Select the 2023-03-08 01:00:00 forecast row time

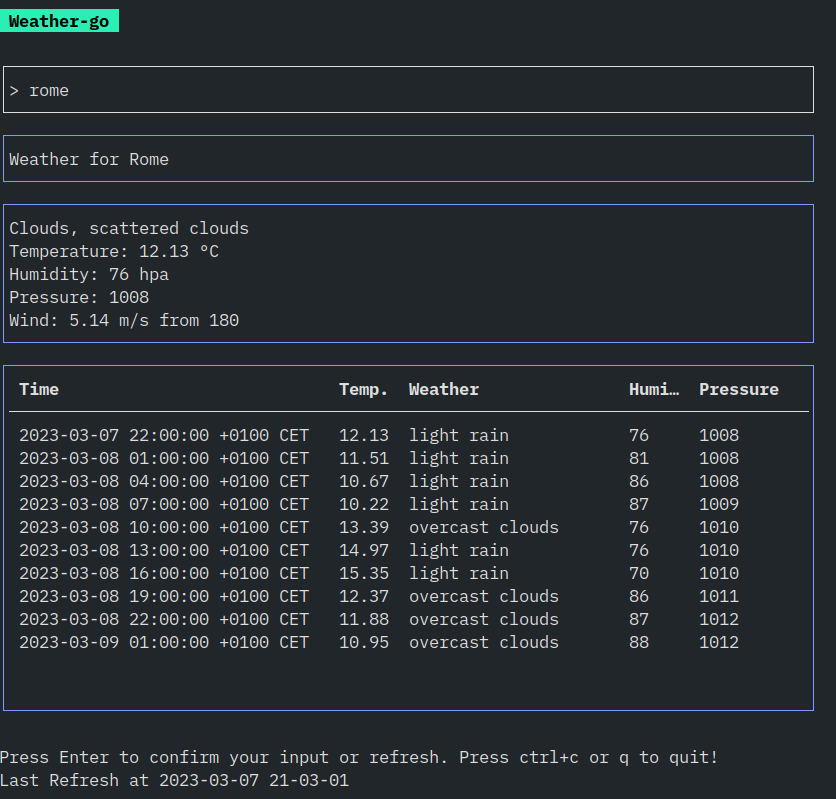(x=164, y=458)
